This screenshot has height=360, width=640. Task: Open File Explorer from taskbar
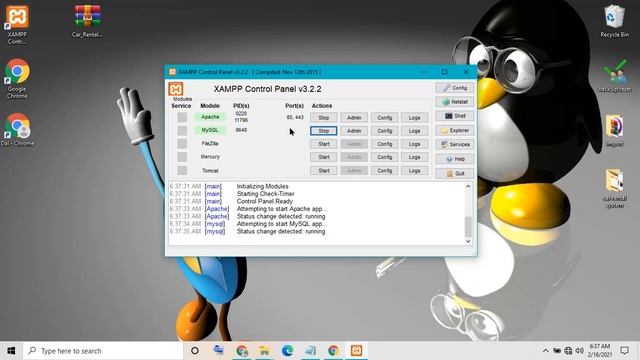264,351
